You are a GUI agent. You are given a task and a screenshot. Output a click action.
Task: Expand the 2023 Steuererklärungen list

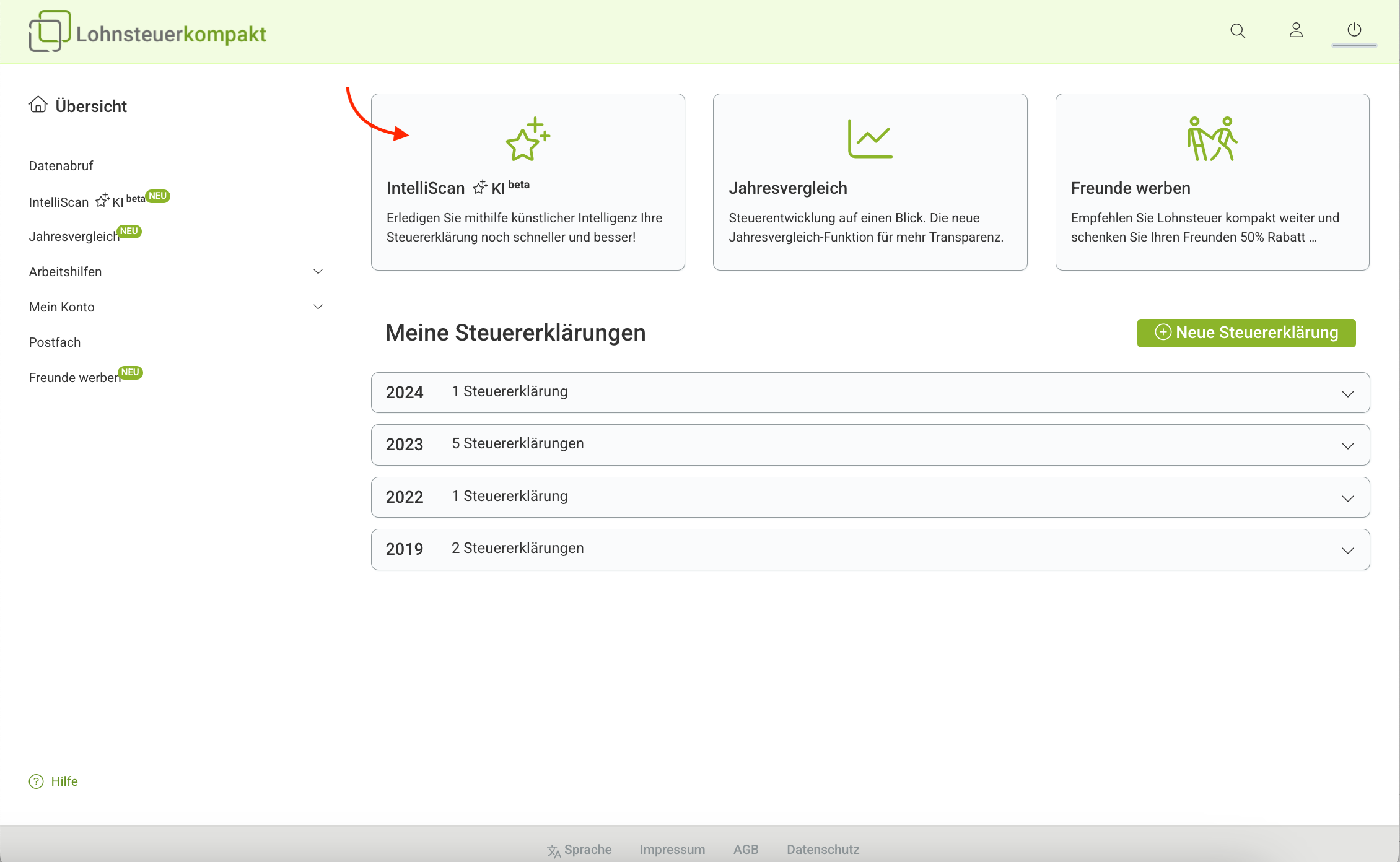(1348, 445)
